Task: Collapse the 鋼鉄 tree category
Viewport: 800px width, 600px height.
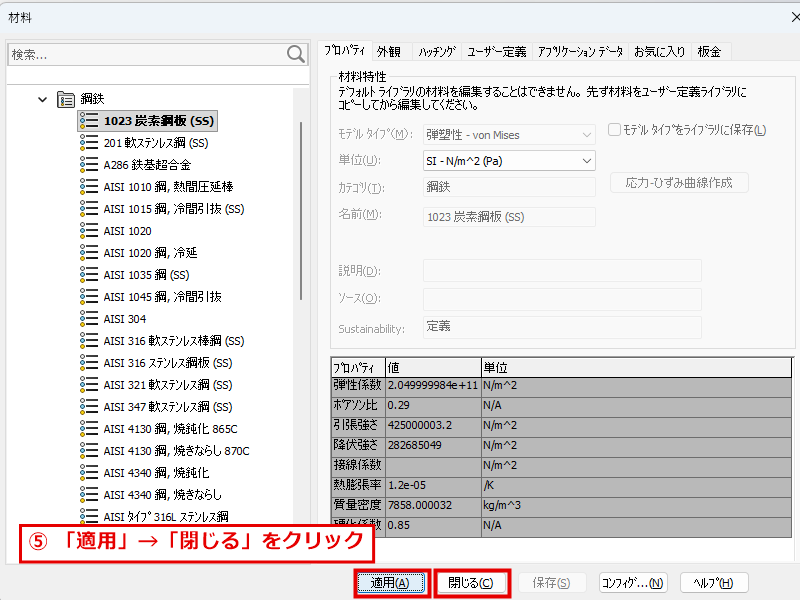Action: point(42,99)
